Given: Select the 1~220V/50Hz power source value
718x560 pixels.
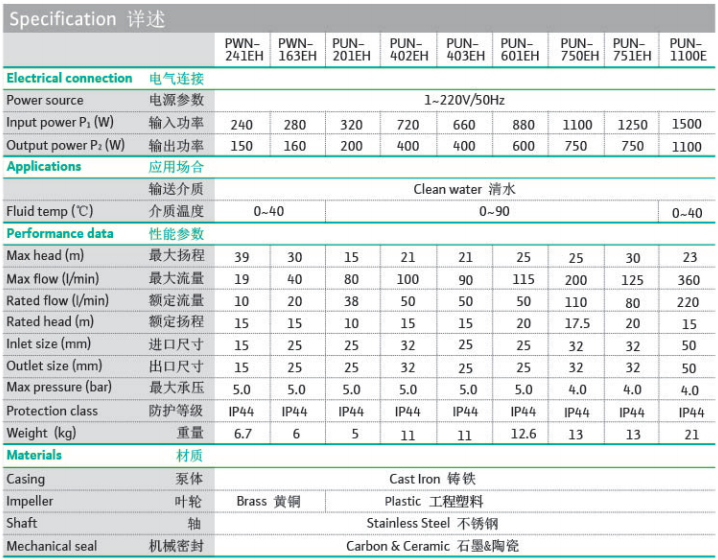Looking at the screenshot, I should [464, 100].
